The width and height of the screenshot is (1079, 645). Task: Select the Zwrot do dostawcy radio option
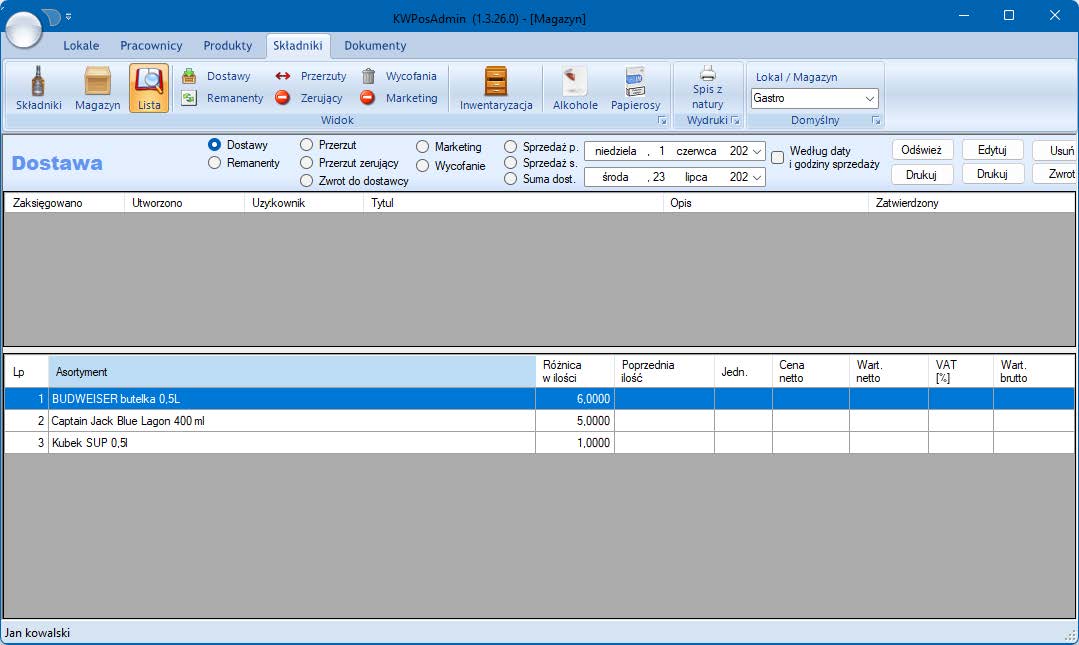[x=307, y=181]
